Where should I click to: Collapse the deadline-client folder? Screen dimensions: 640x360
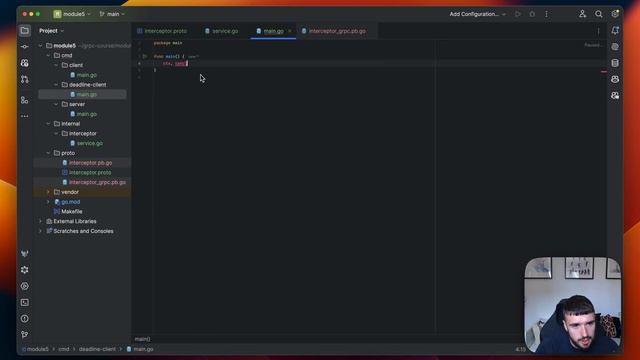pos(56,84)
